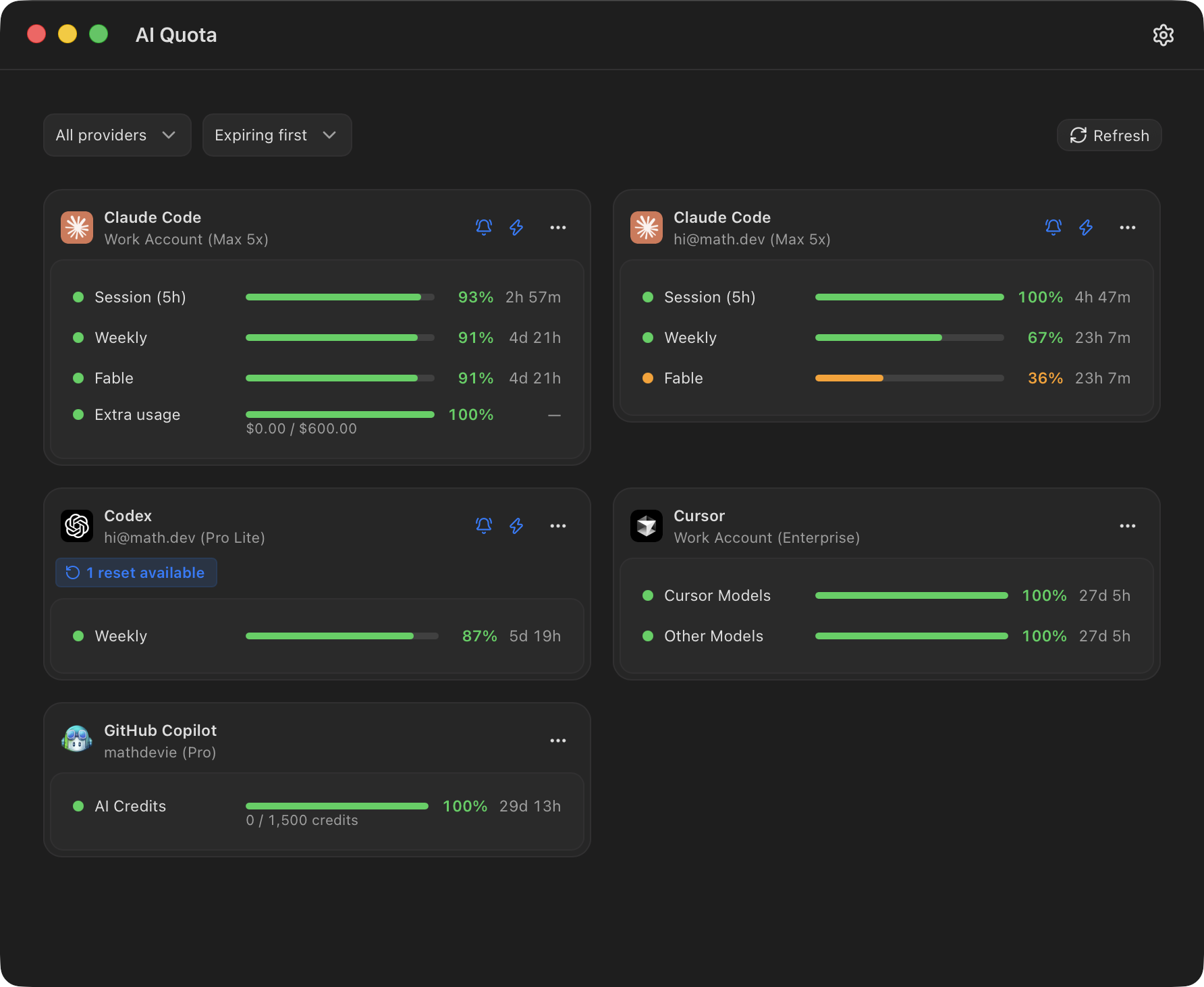Open the three-dot menu on the Cursor card
1204x987 pixels.
pos(1128,526)
